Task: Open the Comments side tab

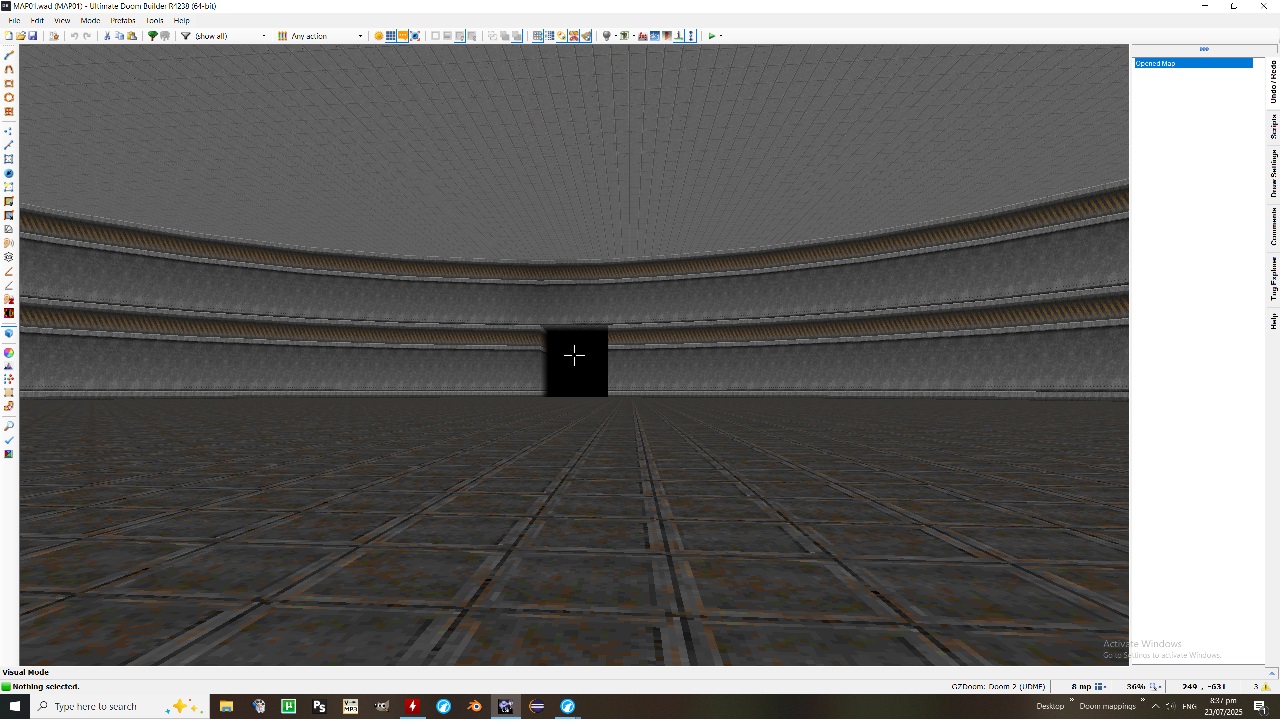Action: [x=1273, y=226]
